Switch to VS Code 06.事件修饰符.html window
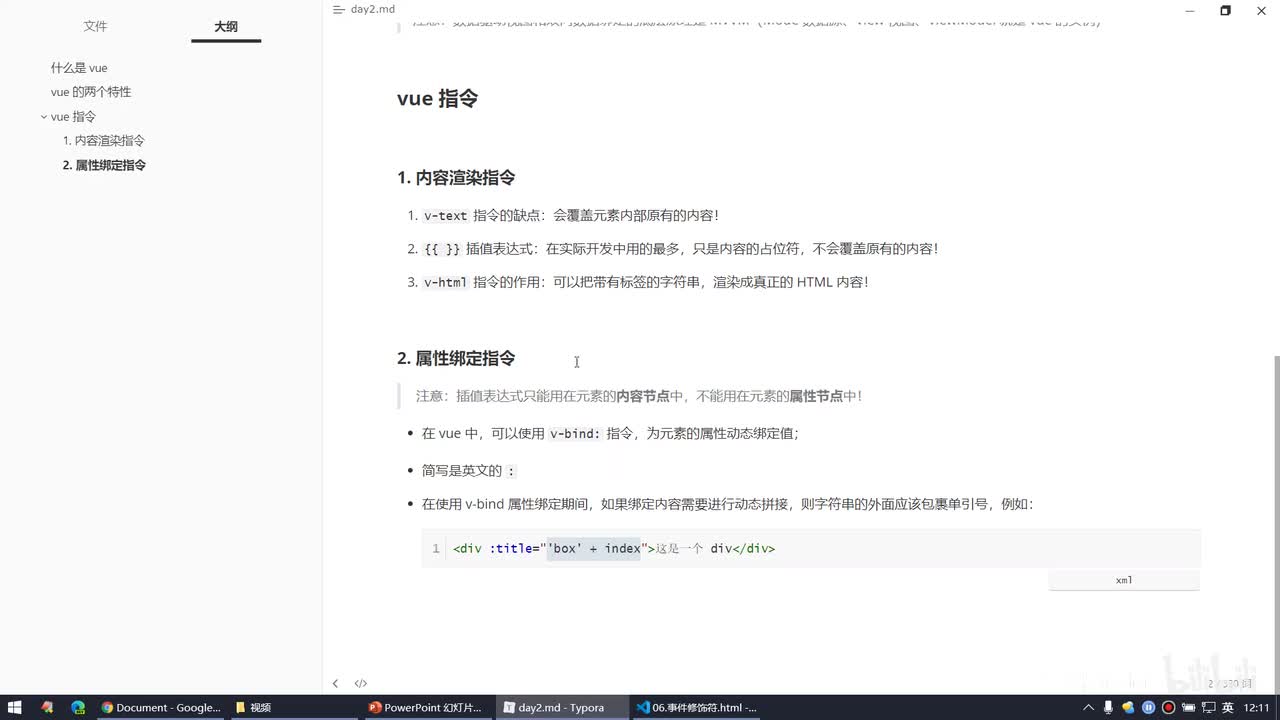 [x=697, y=707]
